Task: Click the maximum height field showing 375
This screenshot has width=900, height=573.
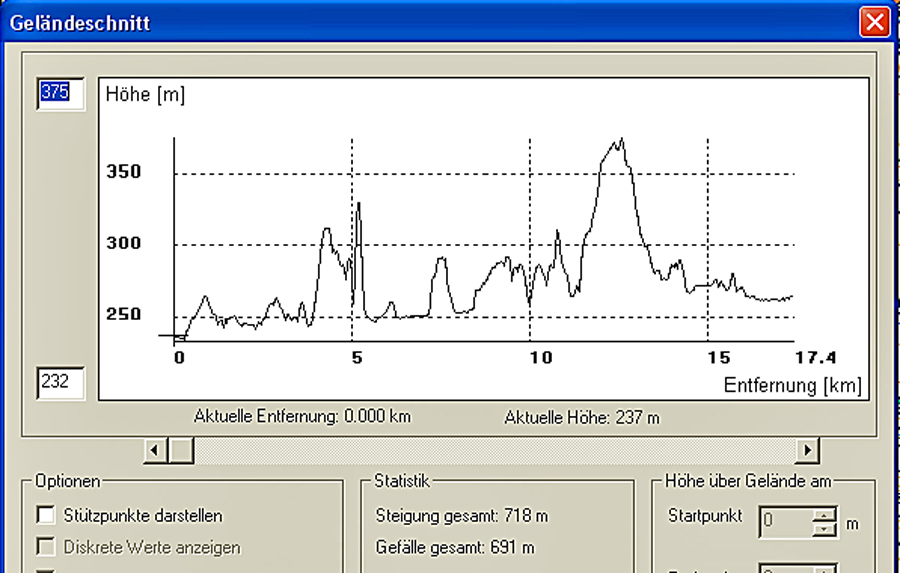Action: click(x=60, y=94)
